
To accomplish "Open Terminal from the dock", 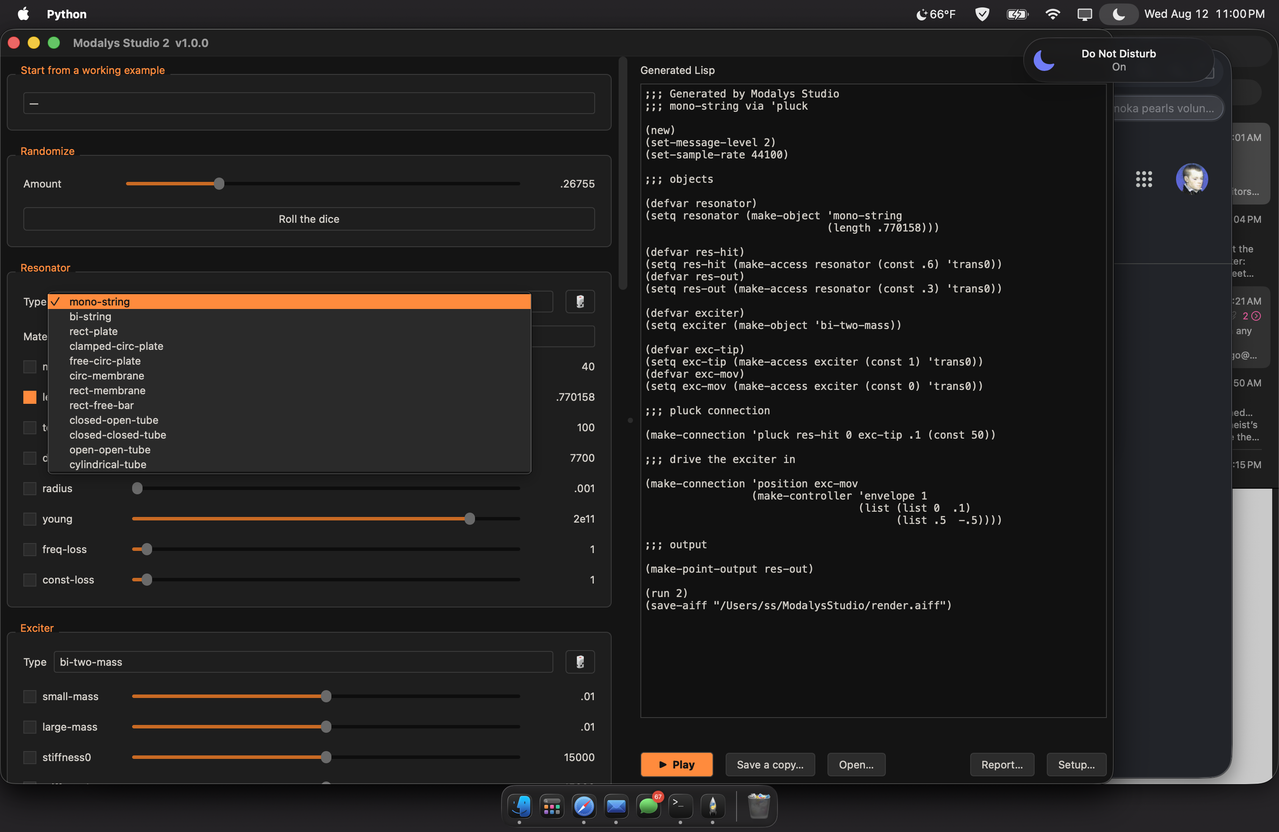I will click(680, 805).
